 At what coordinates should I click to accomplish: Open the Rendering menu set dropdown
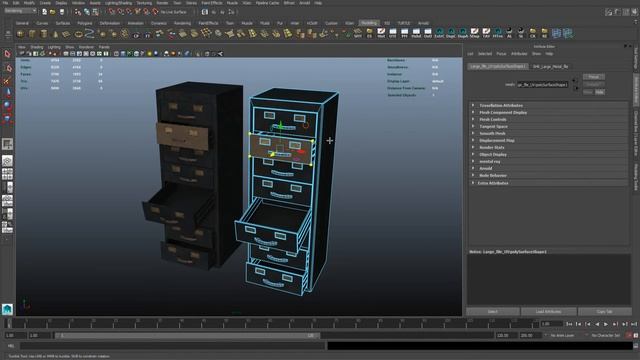click(x=20, y=11)
